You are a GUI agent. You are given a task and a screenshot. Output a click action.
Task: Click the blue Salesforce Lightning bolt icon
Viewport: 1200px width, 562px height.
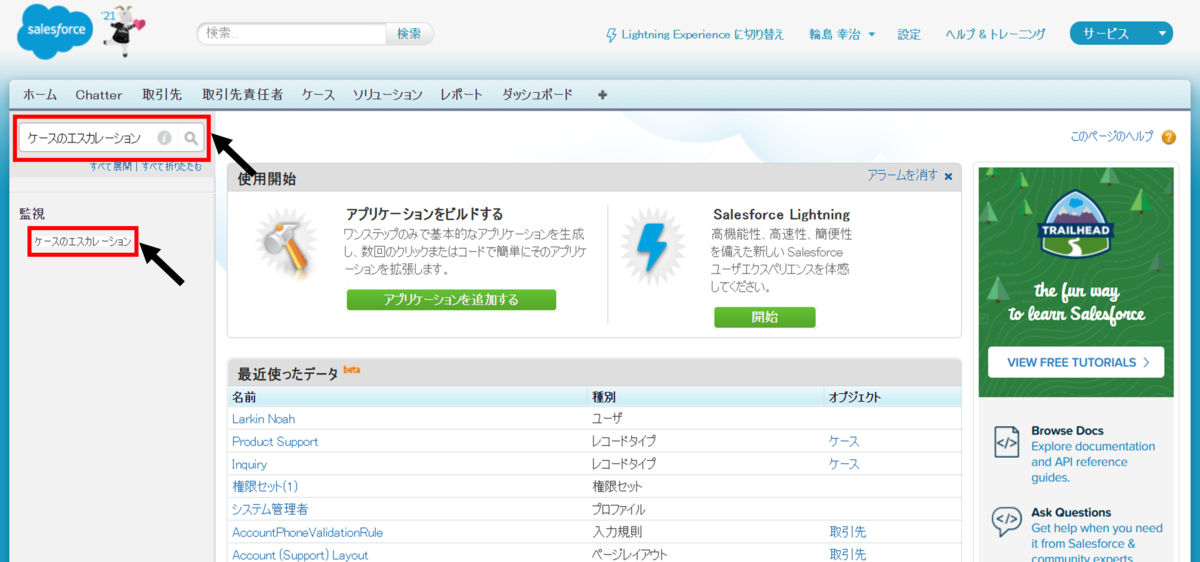[651, 247]
